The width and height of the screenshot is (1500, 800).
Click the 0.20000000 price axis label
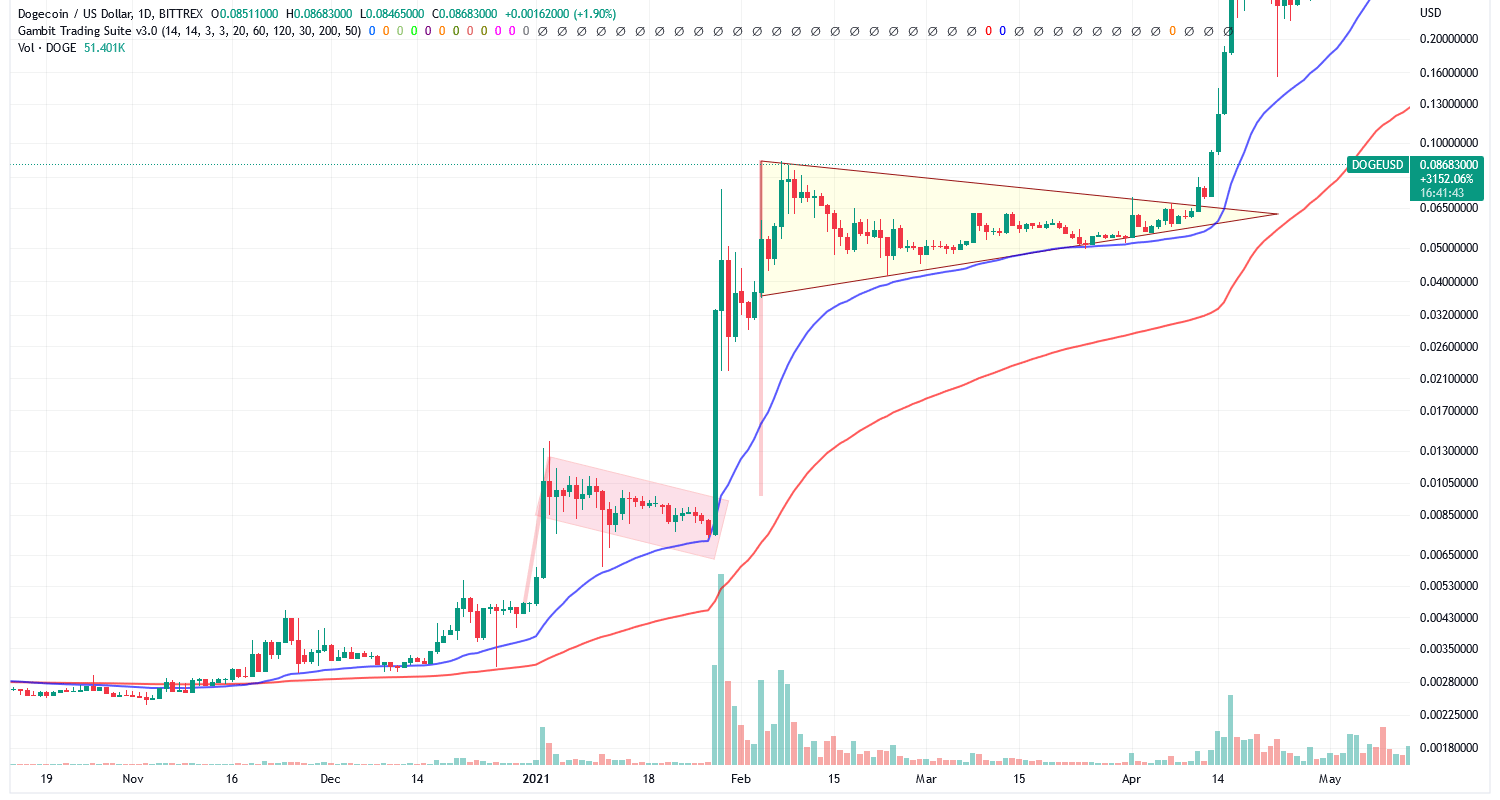tap(1450, 40)
